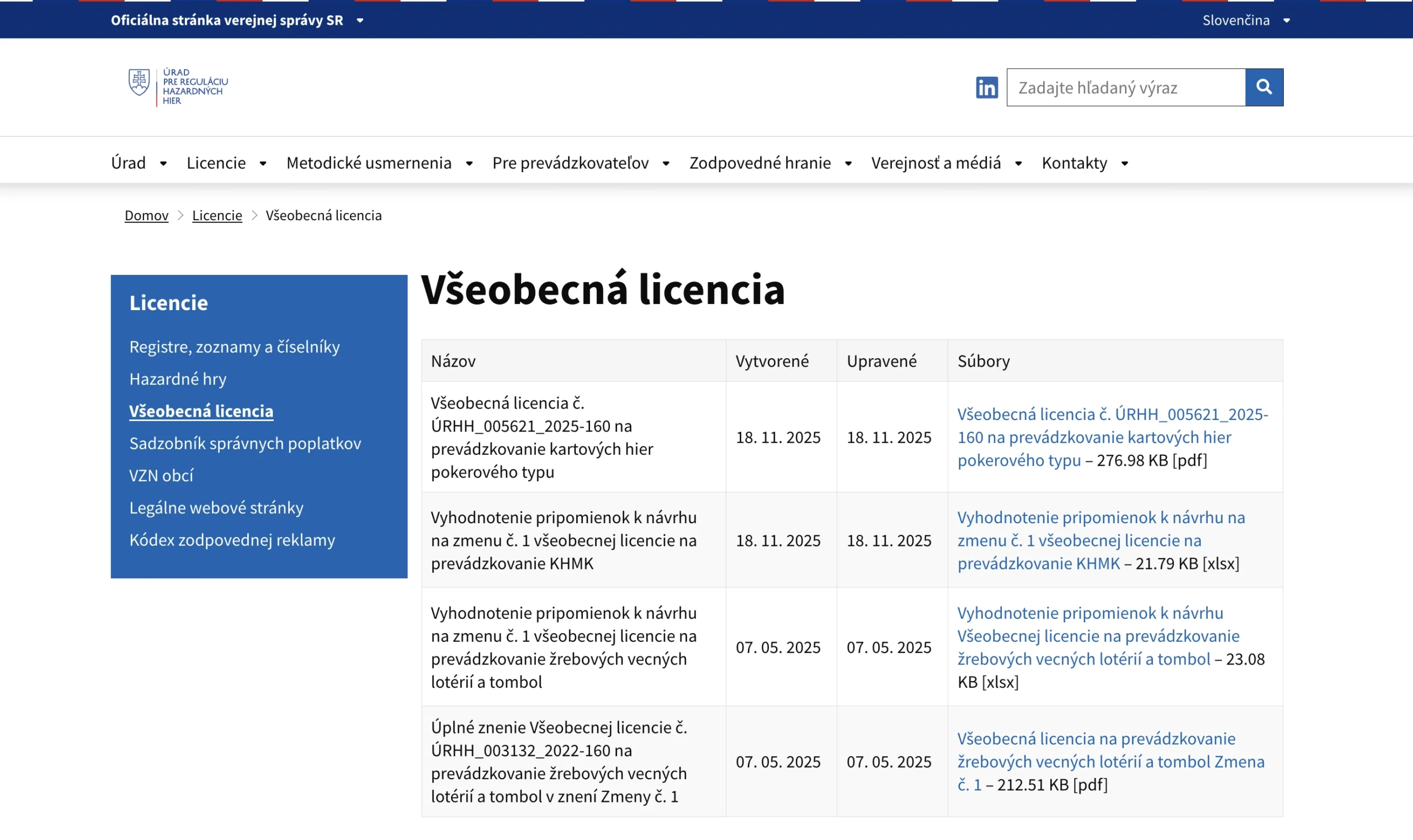This screenshot has height=840, width=1413.
Task: Expand the Pre prevádzkovateľov navigation dropdown
Action: click(571, 163)
